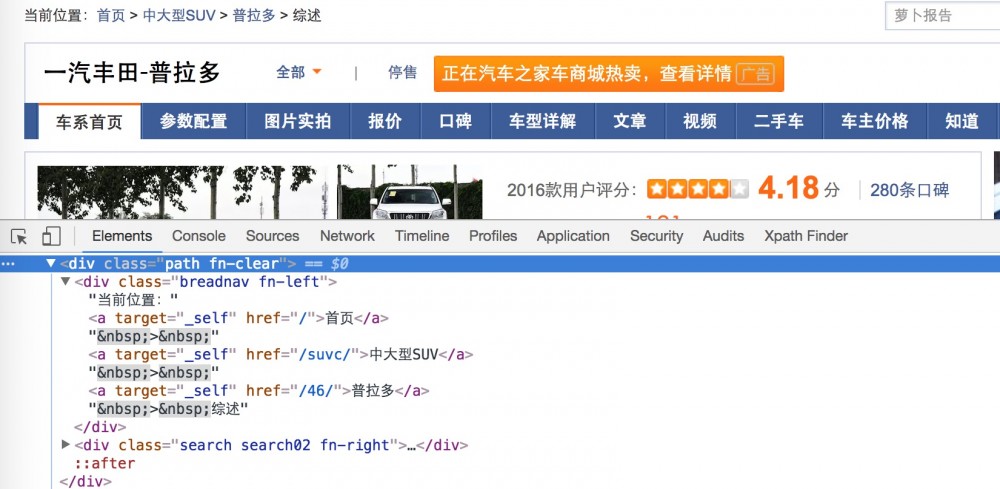
Task: Collapse the breadnav fn-left div node
Action: [65, 281]
